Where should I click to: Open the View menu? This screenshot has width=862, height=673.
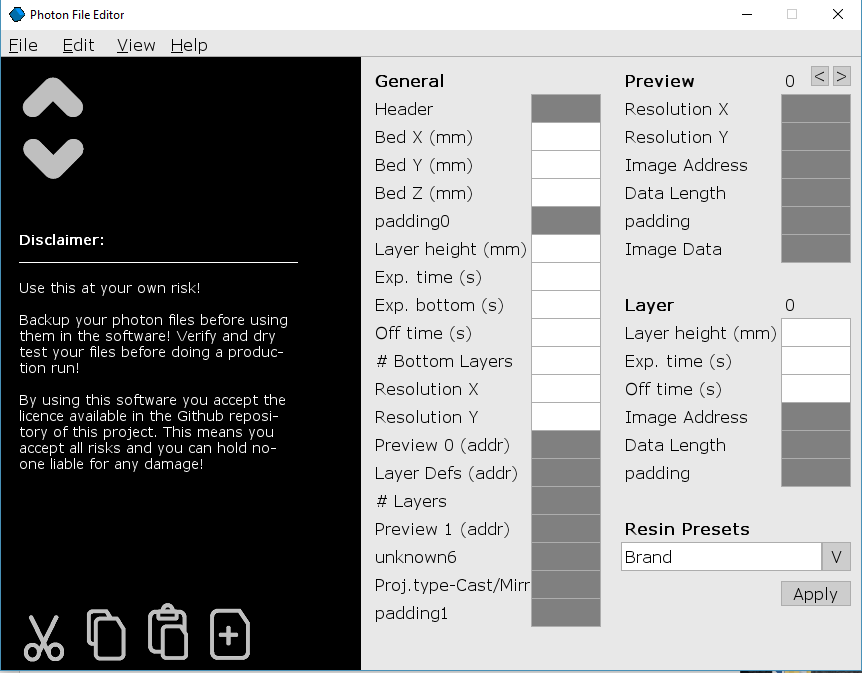[136, 45]
